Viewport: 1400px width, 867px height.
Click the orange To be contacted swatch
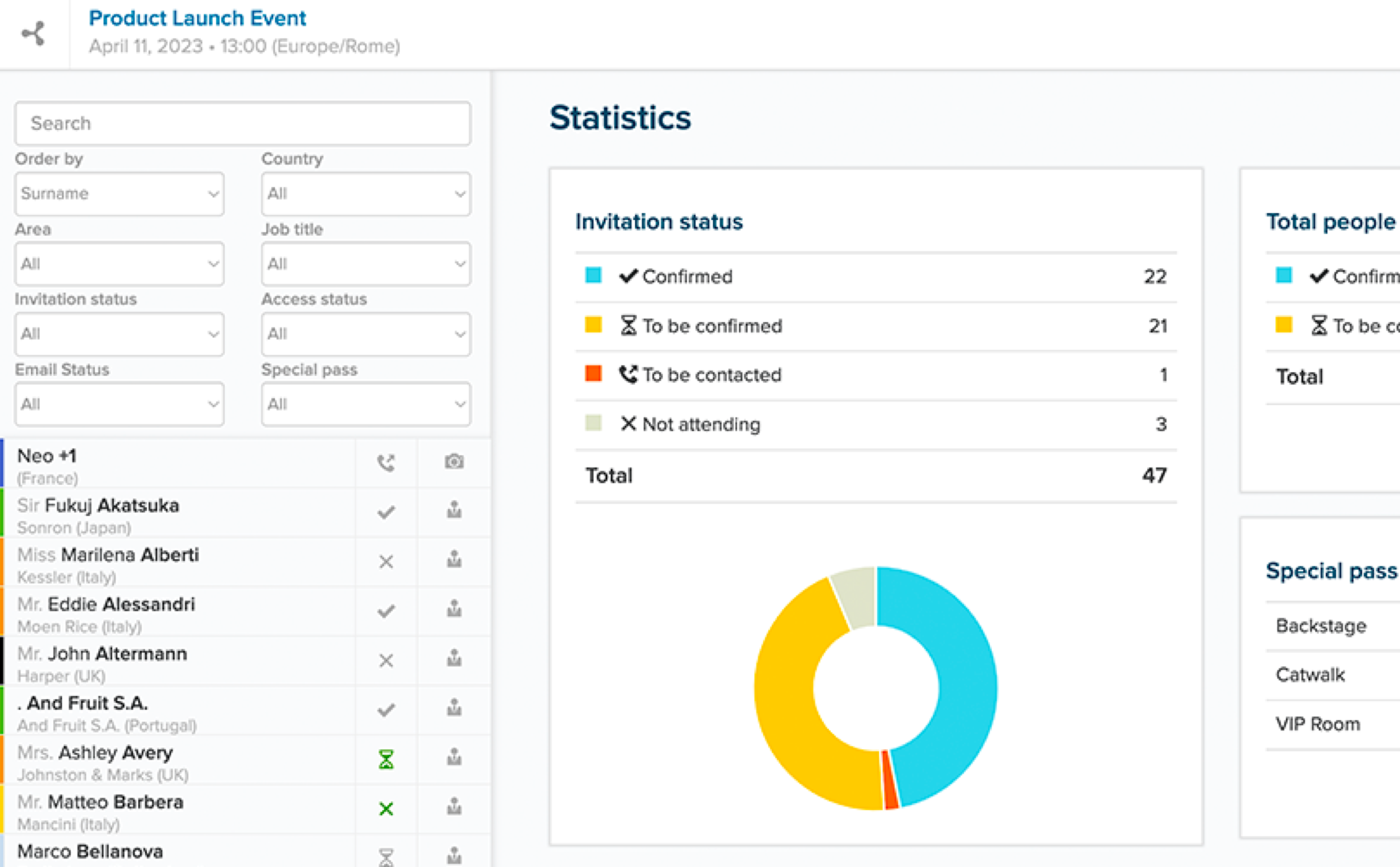click(593, 373)
